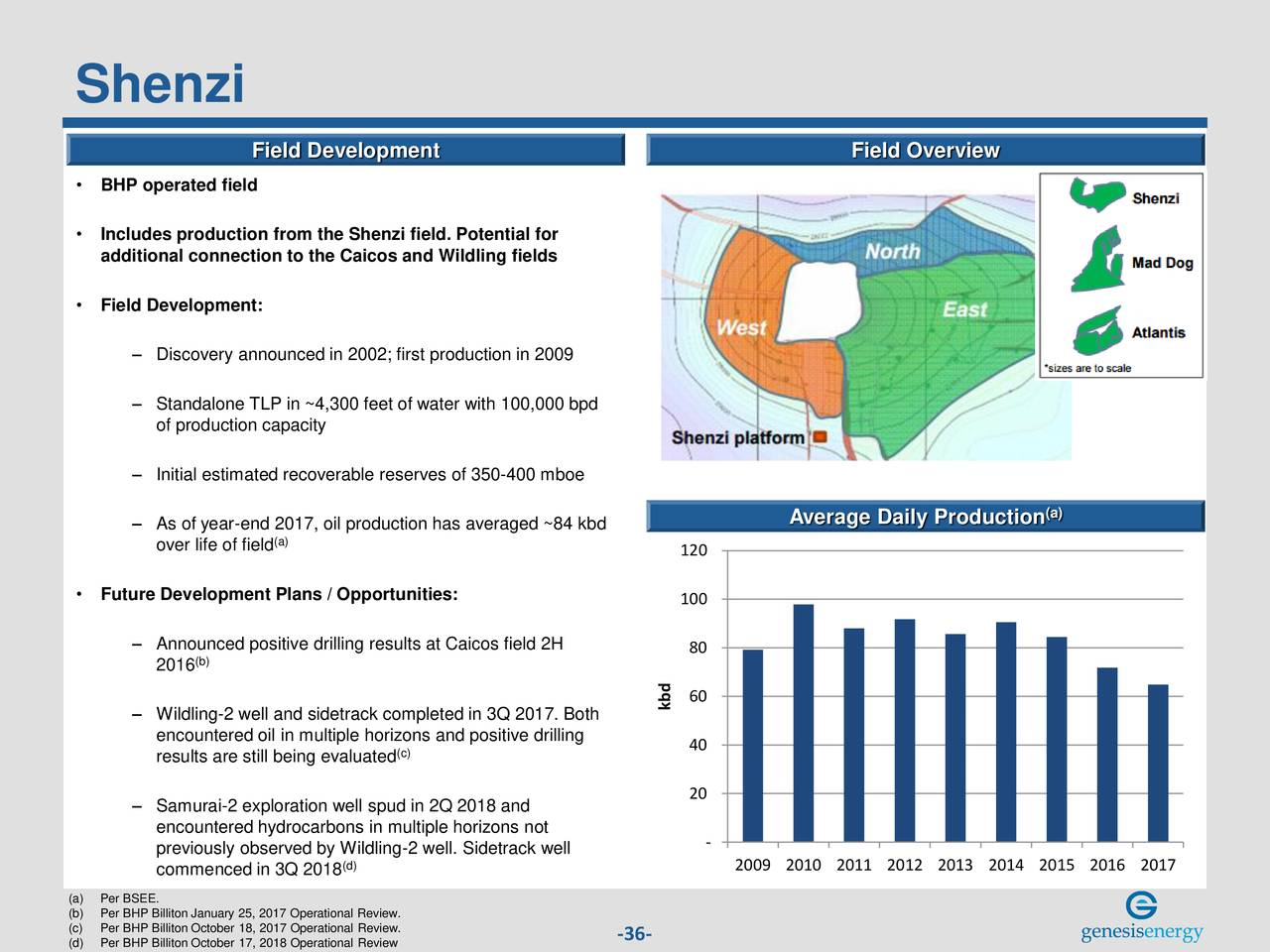Click the 'Mad Dog' legend label
Image resolution: width=1270 pixels, height=952 pixels.
click(1162, 263)
